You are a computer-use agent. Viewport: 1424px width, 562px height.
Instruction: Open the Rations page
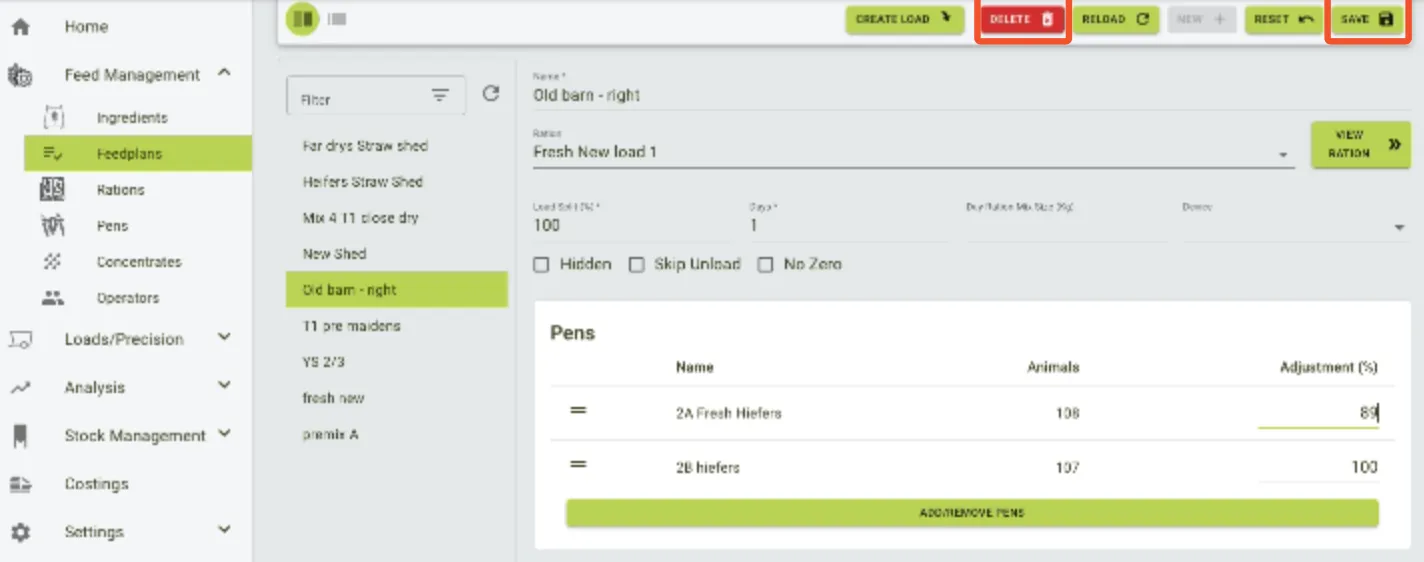(120, 190)
